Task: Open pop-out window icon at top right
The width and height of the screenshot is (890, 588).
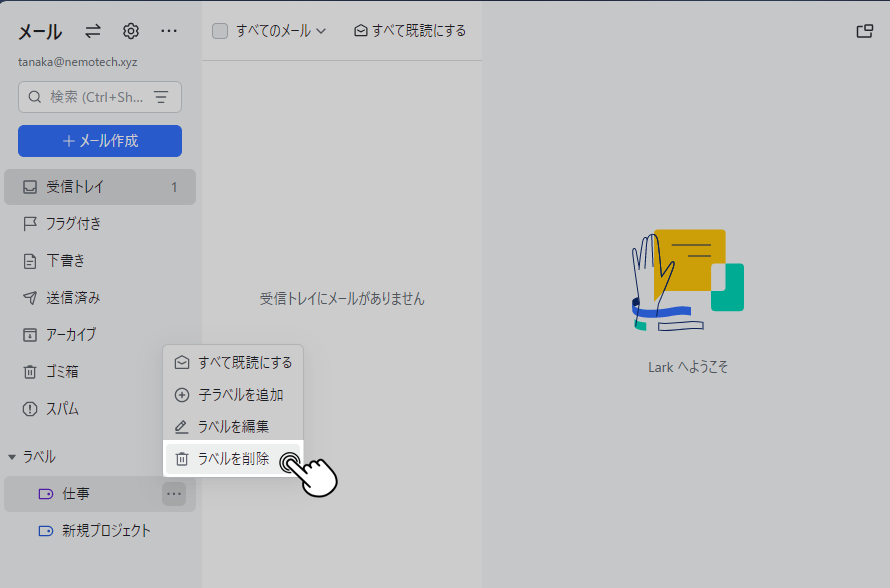Action: pos(865,31)
